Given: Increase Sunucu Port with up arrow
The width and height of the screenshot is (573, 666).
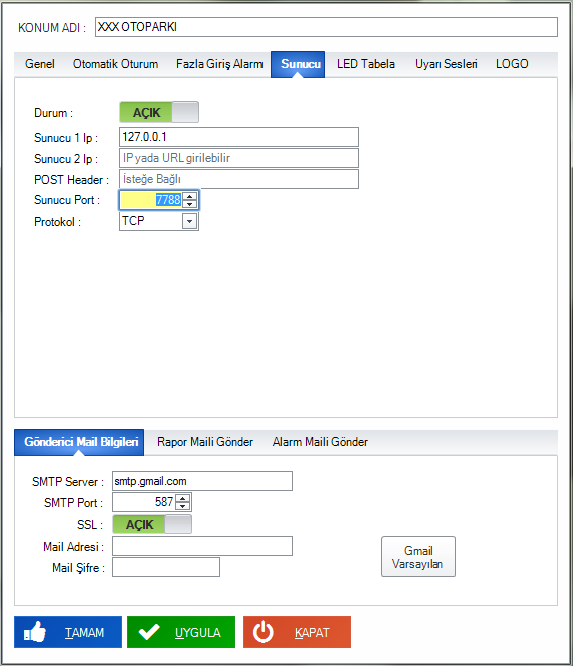Looking at the screenshot, I should pyautogui.click(x=189, y=196).
